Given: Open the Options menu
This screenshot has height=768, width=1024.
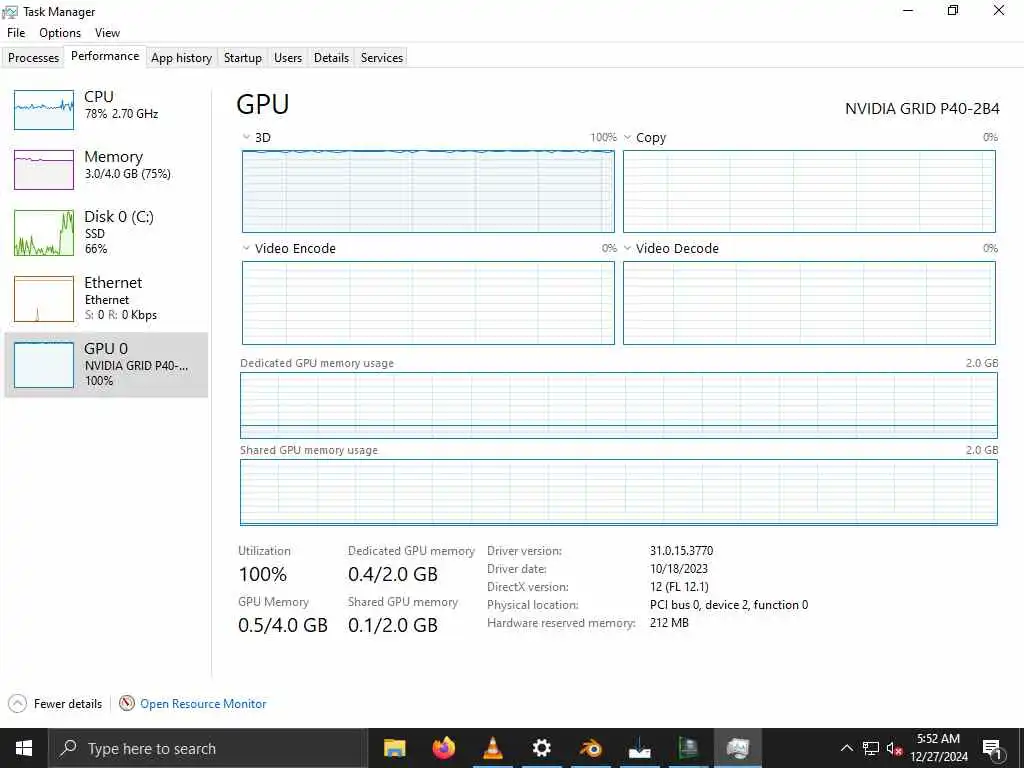Looking at the screenshot, I should point(60,33).
